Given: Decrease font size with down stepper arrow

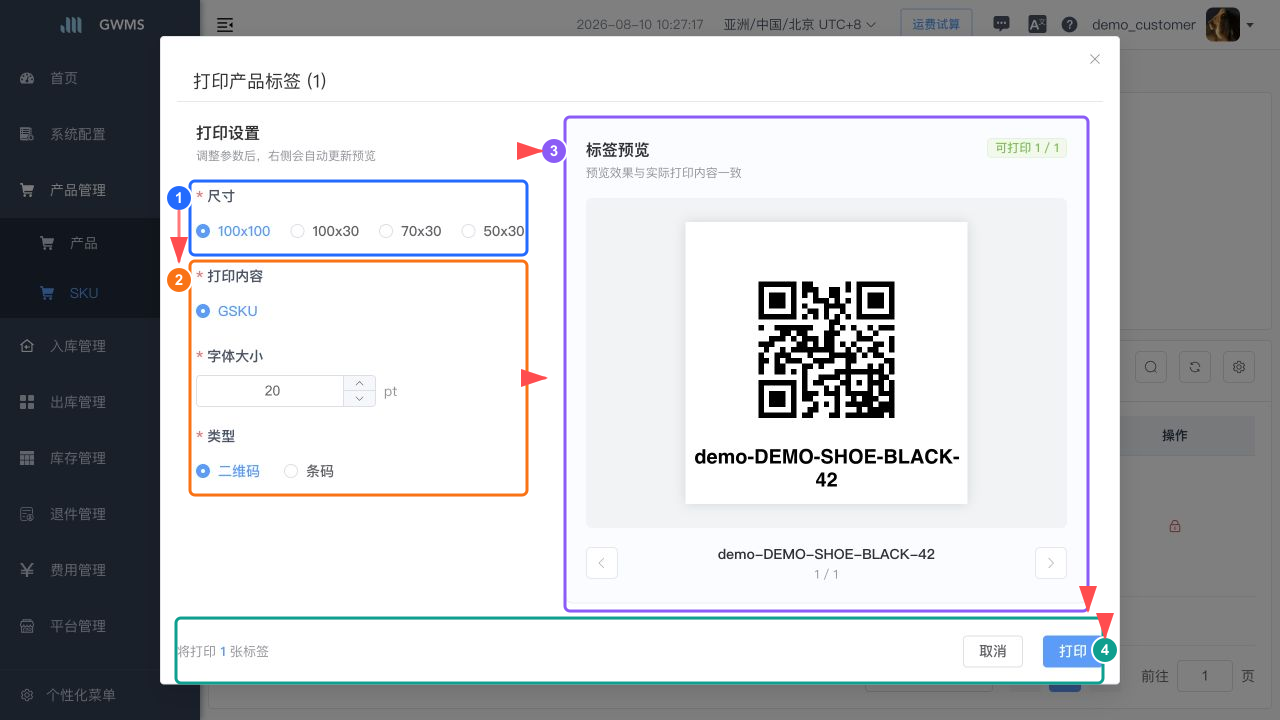Looking at the screenshot, I should click(359, 399).
